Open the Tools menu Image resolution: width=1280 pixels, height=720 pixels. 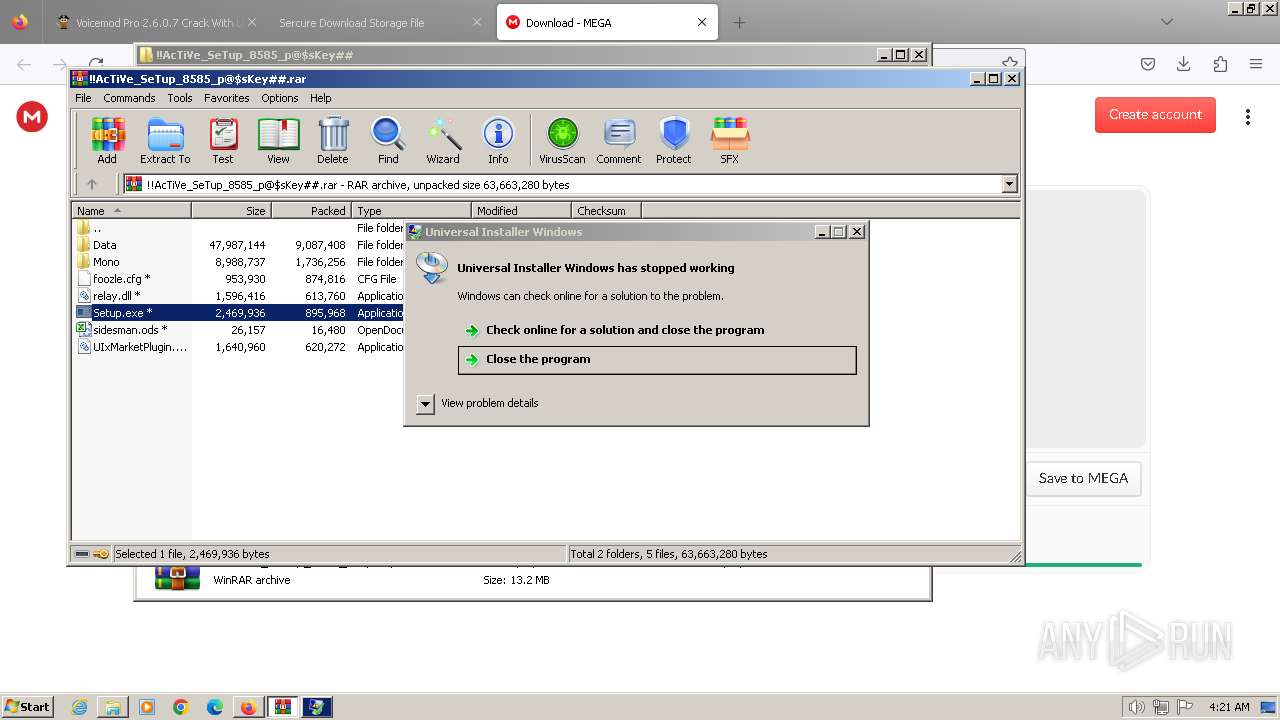pyautogui.click(x=180, y=98)
